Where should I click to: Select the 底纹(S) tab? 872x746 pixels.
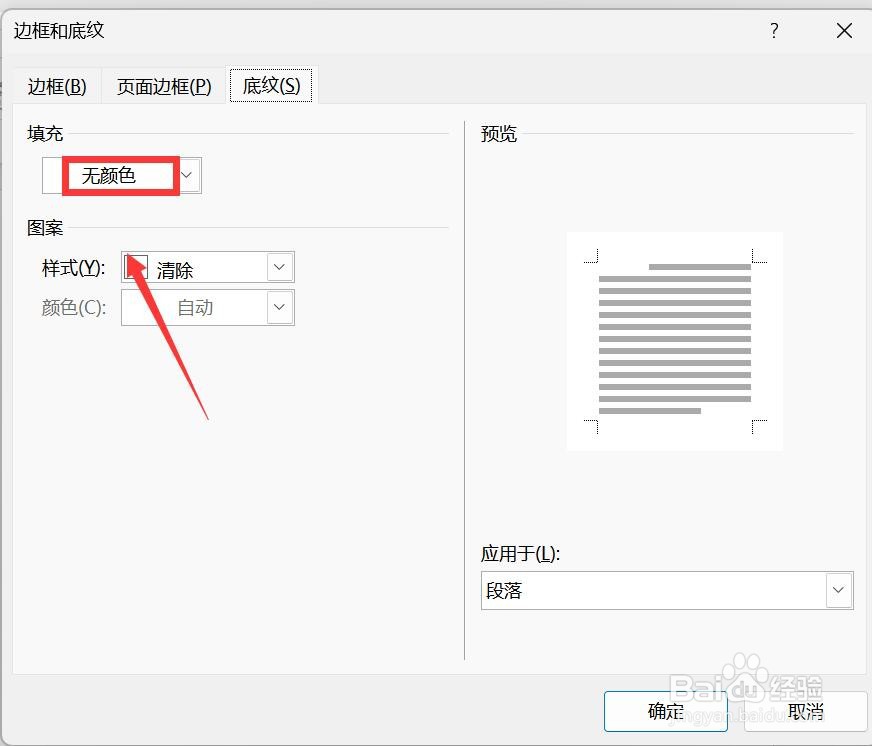271,86
